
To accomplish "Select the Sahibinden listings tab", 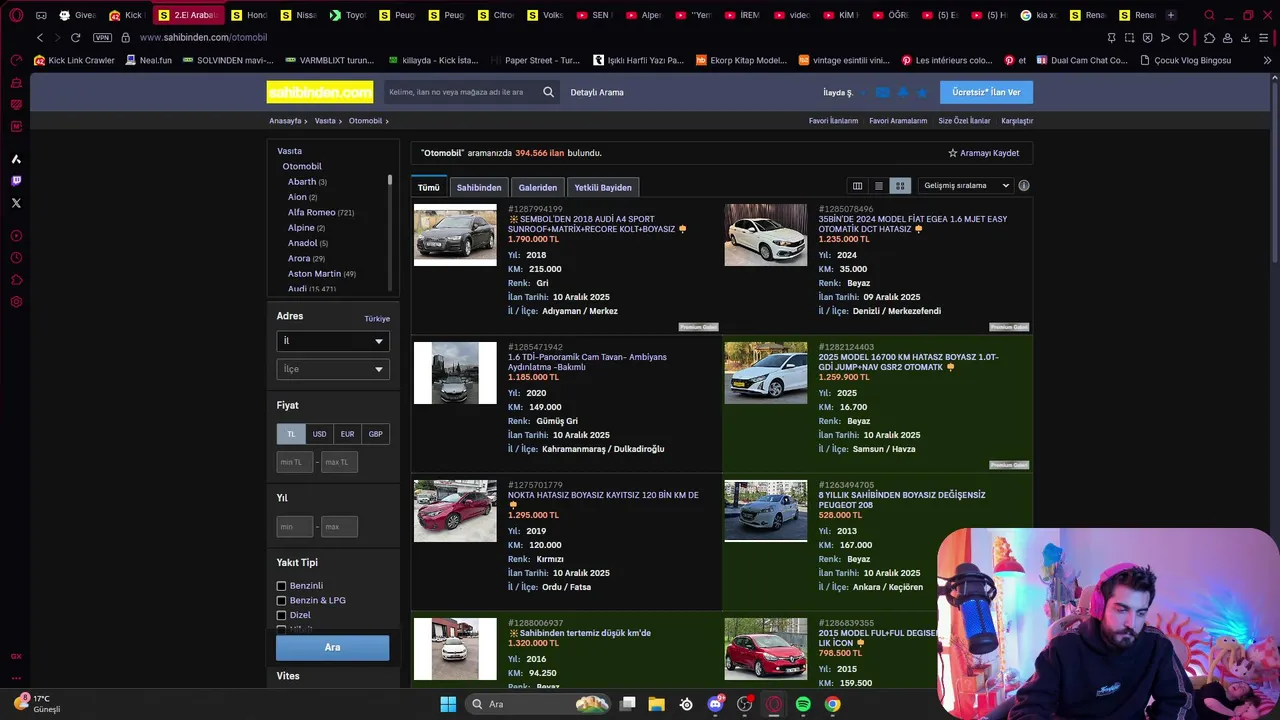I will [479, 188].
